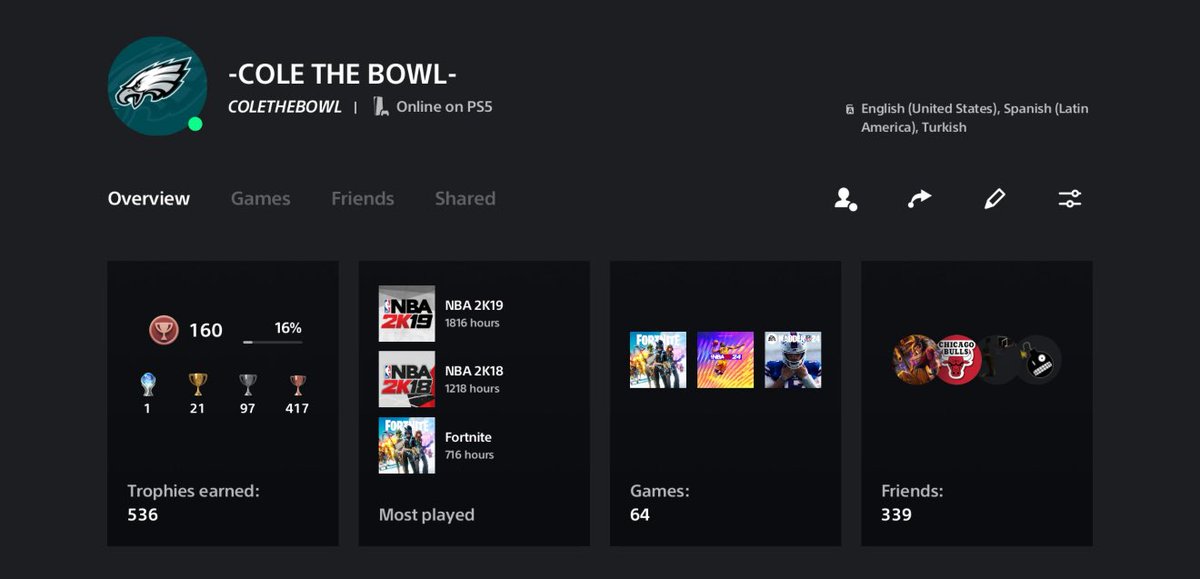
Task: Click the bronze trophy icon
Action: click(x=297, y=385)
